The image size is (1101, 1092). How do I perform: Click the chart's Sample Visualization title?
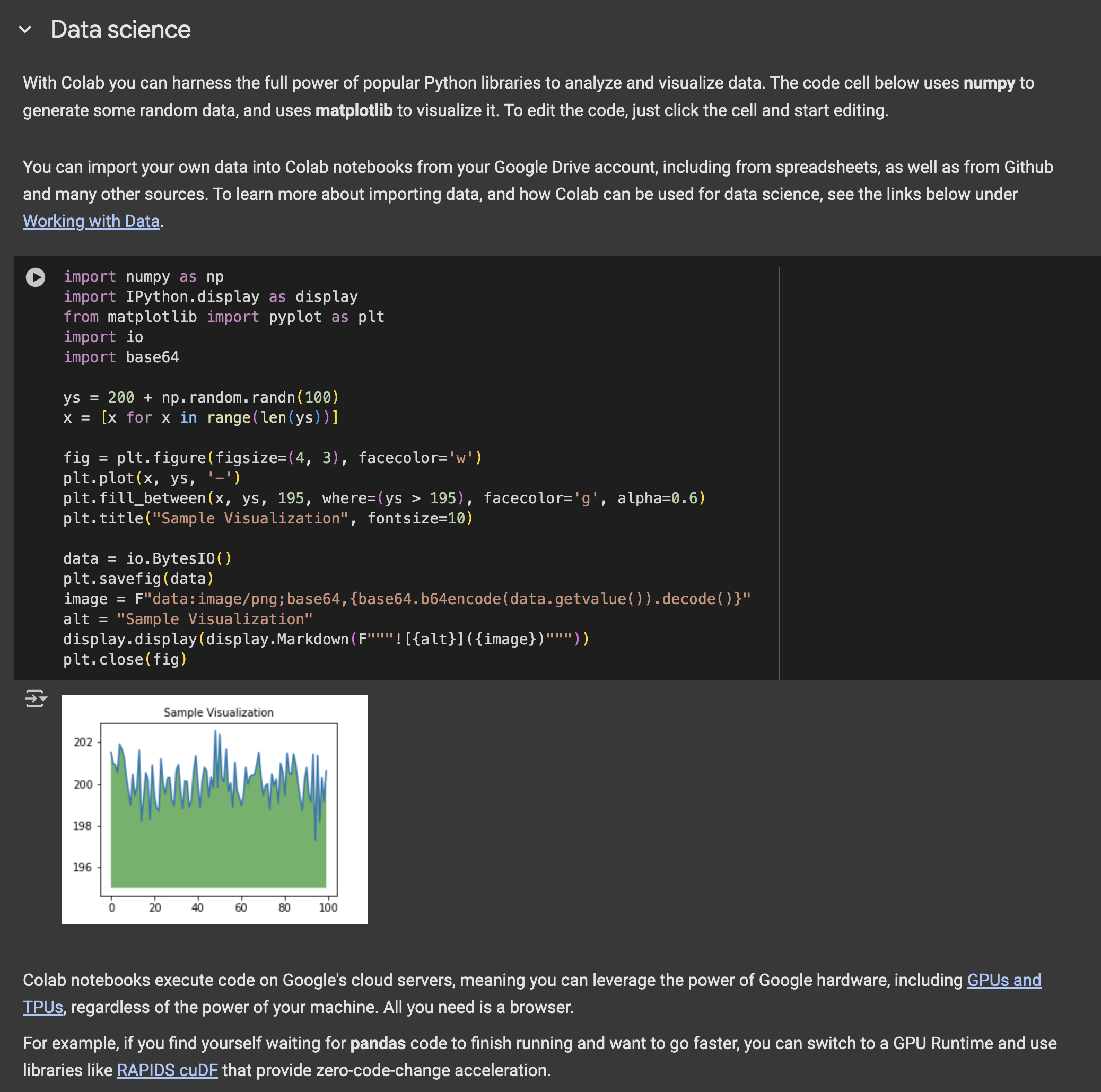(x=219, y=712)
